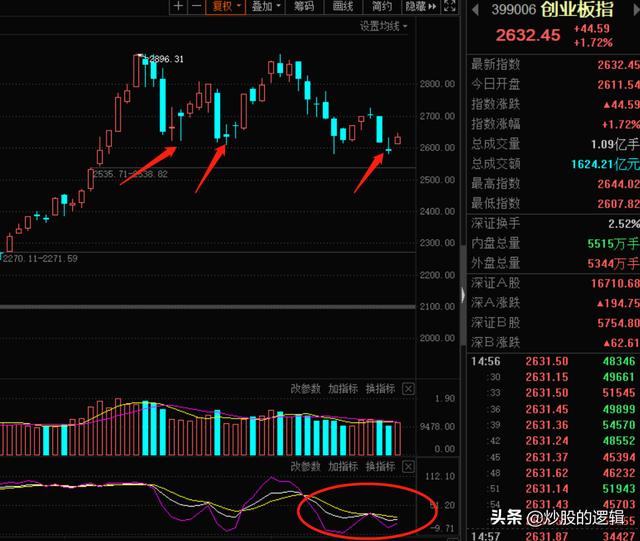The height and width of the screenshot is (541, 640).
Task: Open the 画线 drawing tool
Action: click(x=343, y=6)
